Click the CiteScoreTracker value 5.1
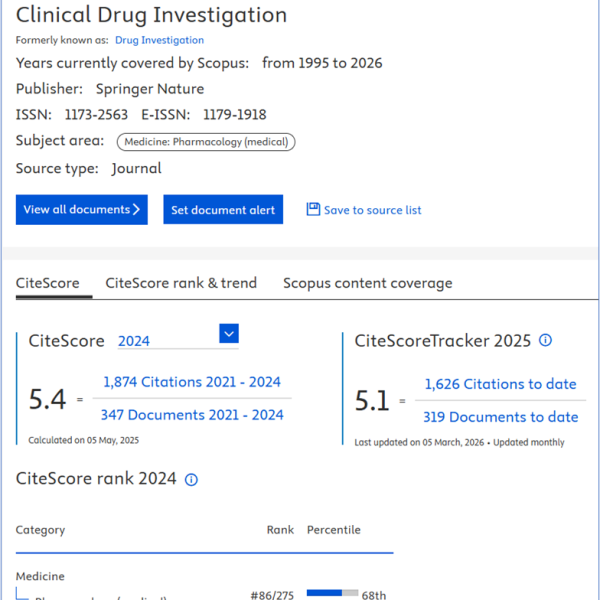Image resolution: width=600 pixels, height=600 pixels. pos(372,401)
